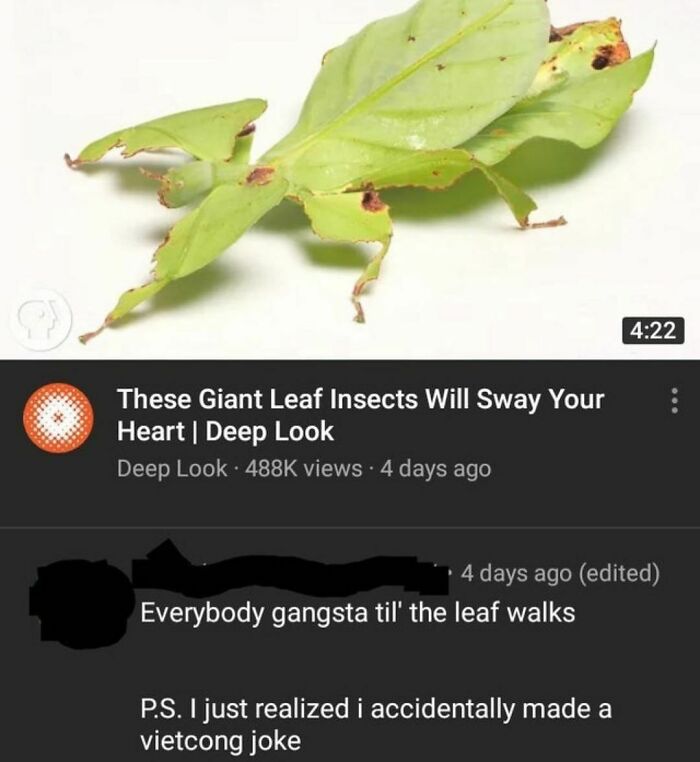Tap the comment's 4 days ago timestamp

[x=516, y=573]
